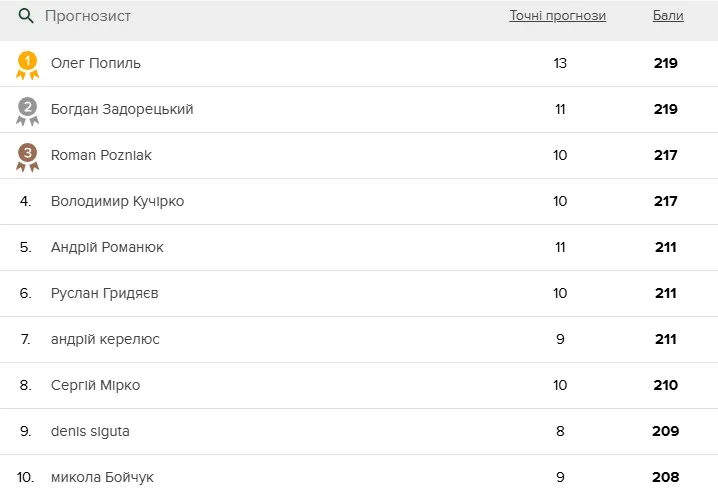Click Олег Попиль's 219 points score
Image resolution: width=718 pixels, height=497 pixels.
click(666, 63)
